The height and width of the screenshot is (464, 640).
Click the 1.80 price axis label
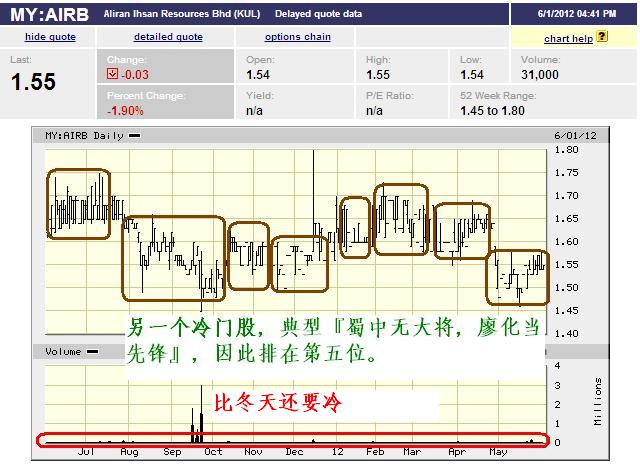coord(567,150)
